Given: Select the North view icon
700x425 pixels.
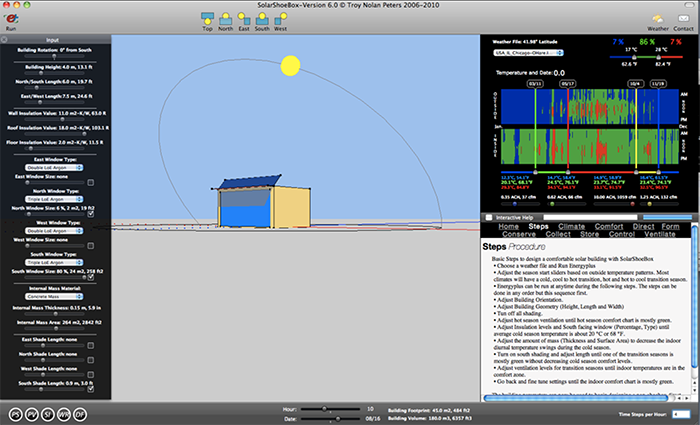Looking at the screenshot, I should 226,18.
